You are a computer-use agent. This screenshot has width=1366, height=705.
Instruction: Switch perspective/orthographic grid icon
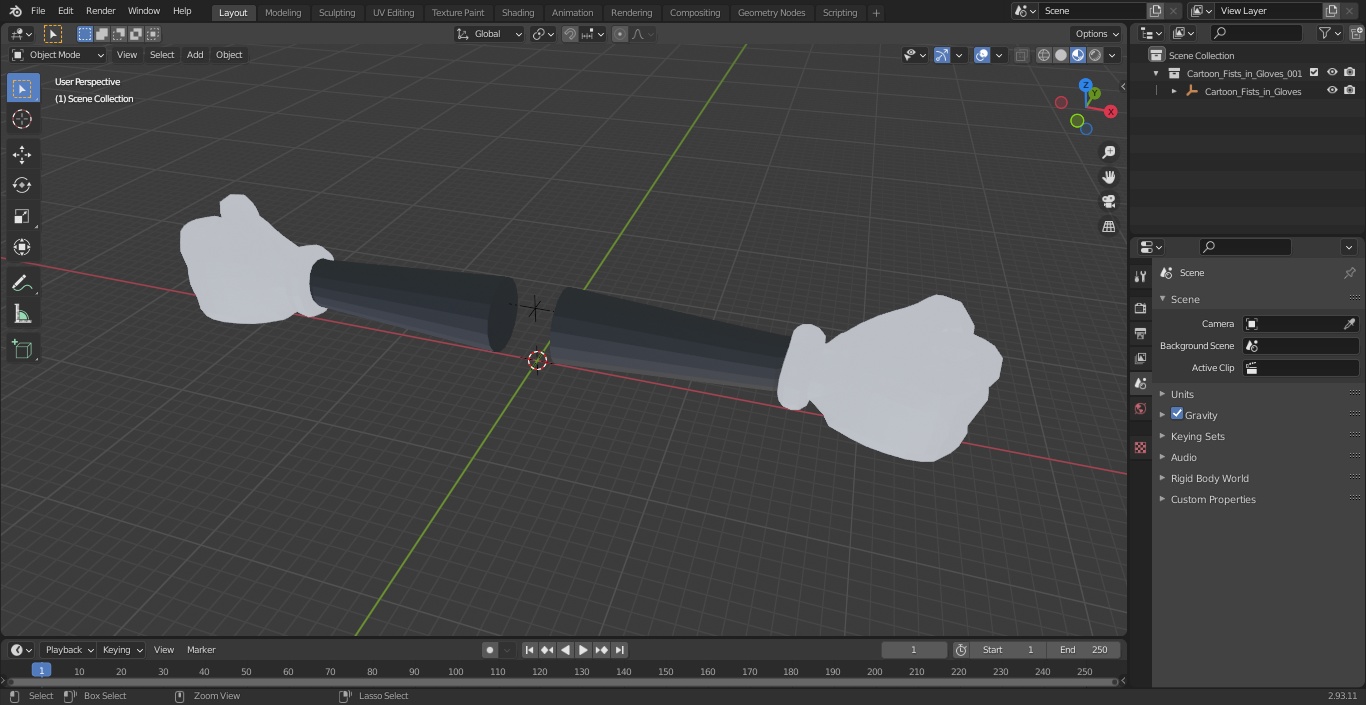1108,227
